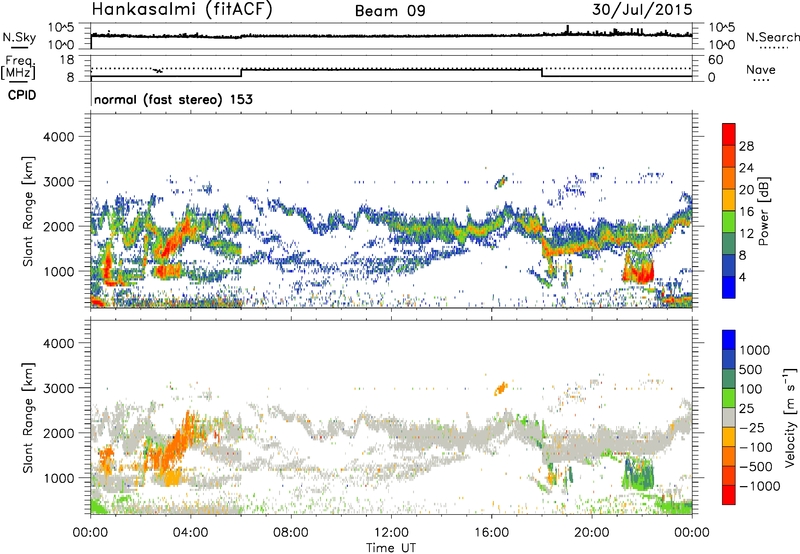Click the frequency step-up at 06:00 in Freq panel
Viewport: 800px width, 554px height.
coord(241,73)
